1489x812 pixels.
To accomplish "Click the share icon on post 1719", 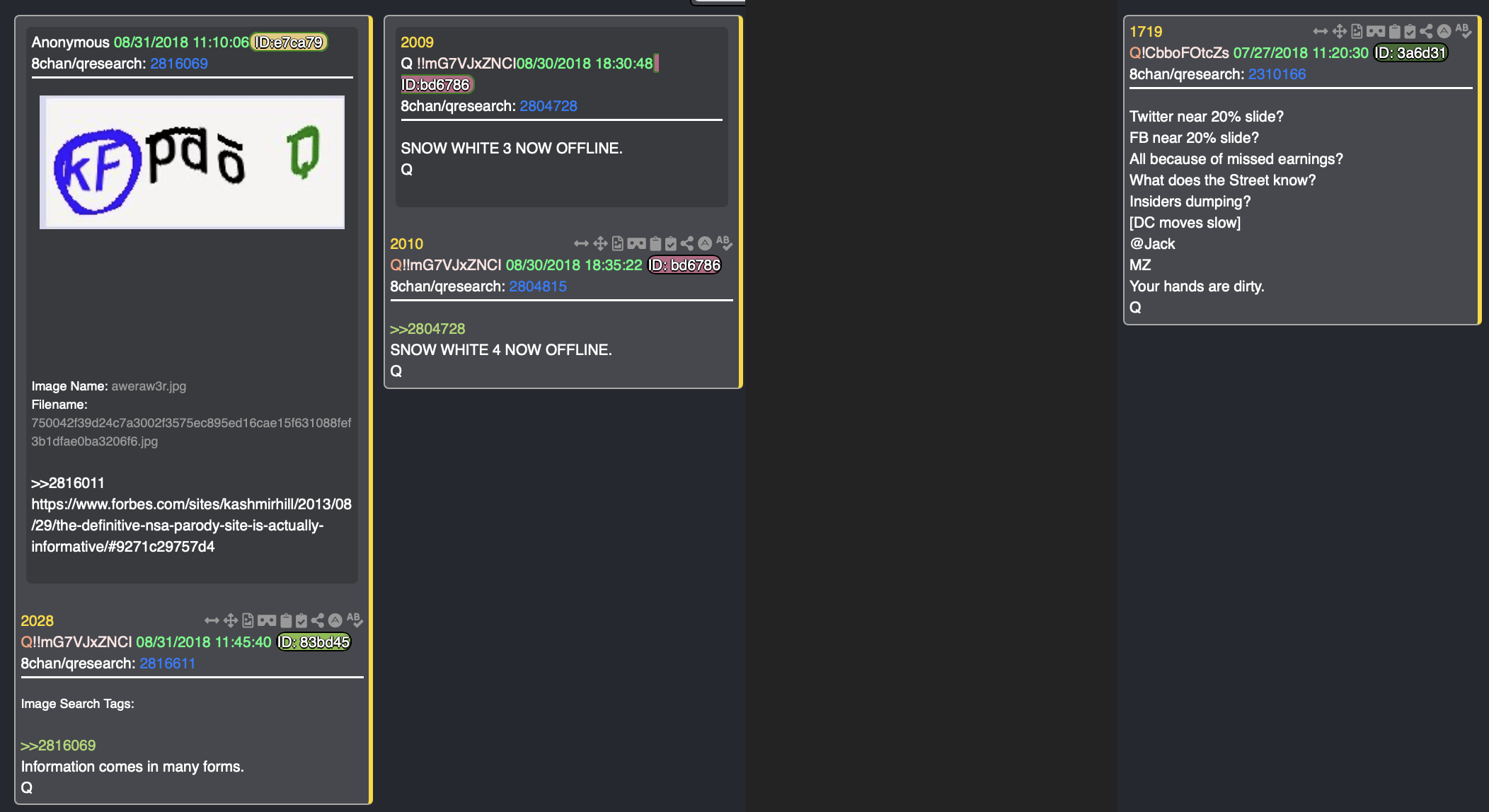I will 1426,32.
